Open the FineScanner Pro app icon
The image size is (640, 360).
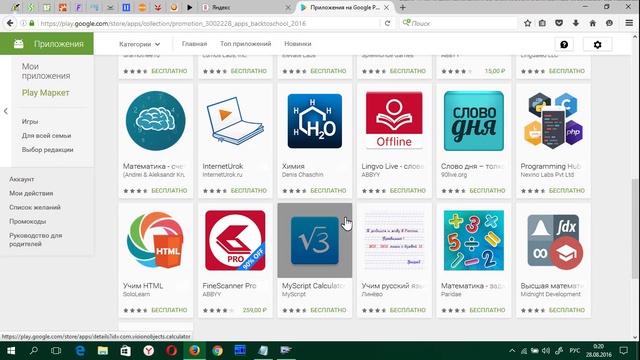pyautogui.click(x=235, y=240)
